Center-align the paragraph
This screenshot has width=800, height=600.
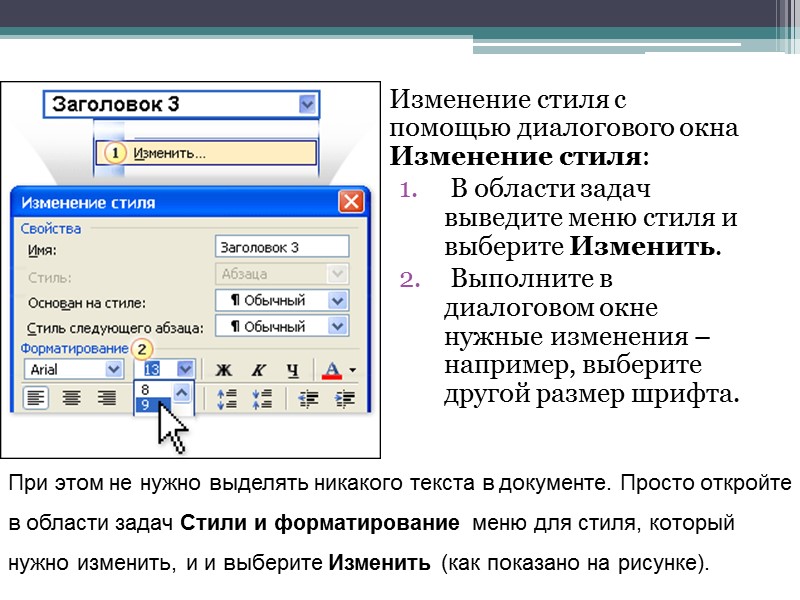tap(71, 397)
